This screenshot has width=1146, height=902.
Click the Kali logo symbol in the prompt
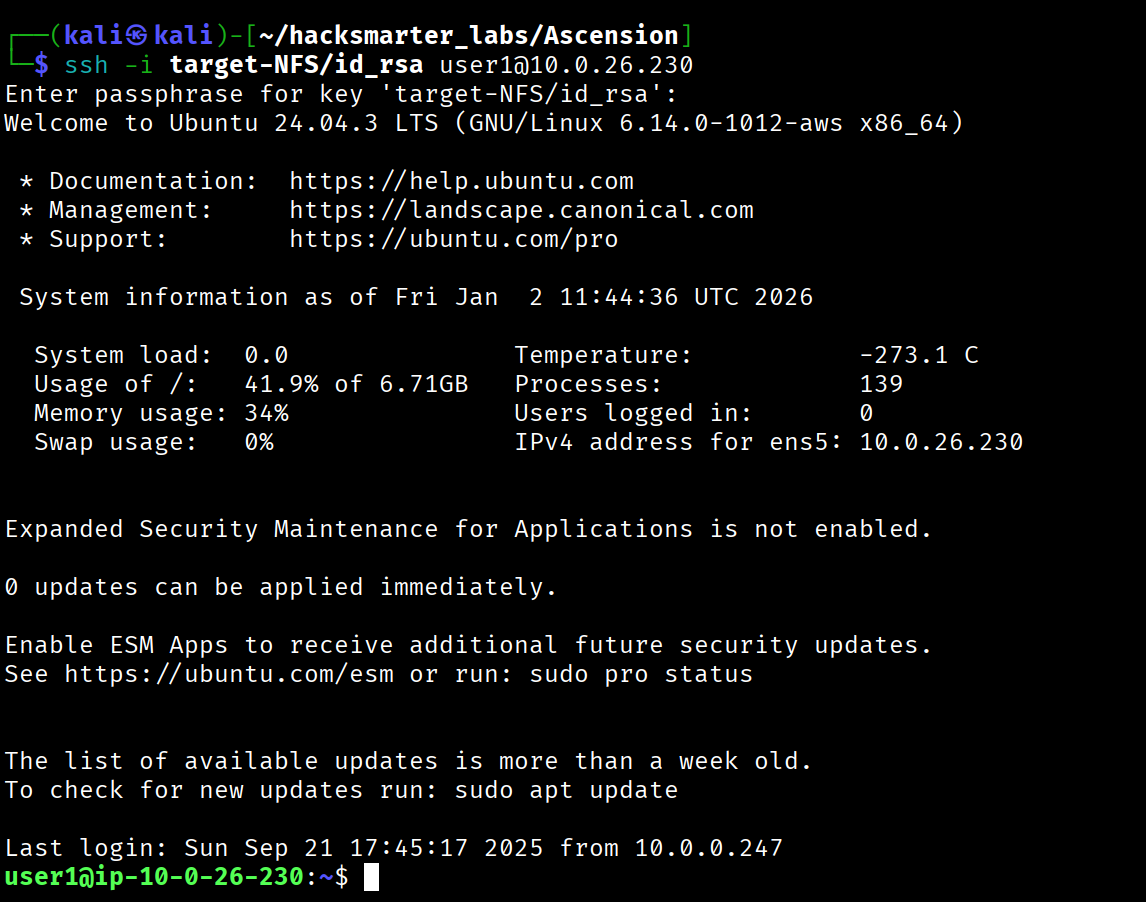click(x=136, y=35)
